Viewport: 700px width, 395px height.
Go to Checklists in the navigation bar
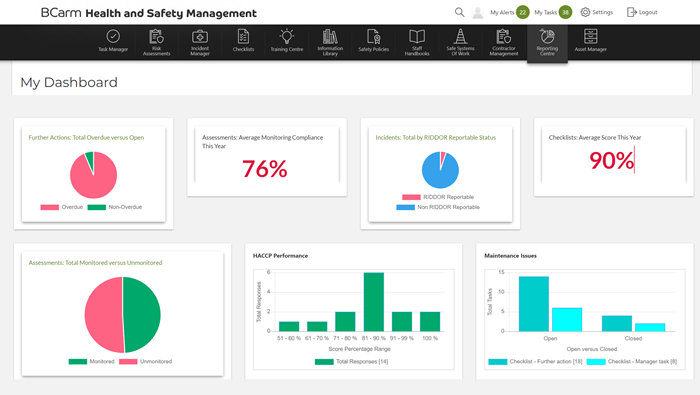[x=243, y=42]
